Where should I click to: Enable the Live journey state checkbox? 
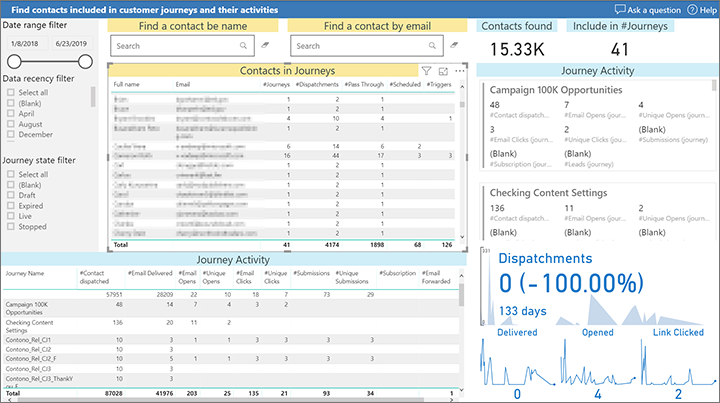[11, 216]
